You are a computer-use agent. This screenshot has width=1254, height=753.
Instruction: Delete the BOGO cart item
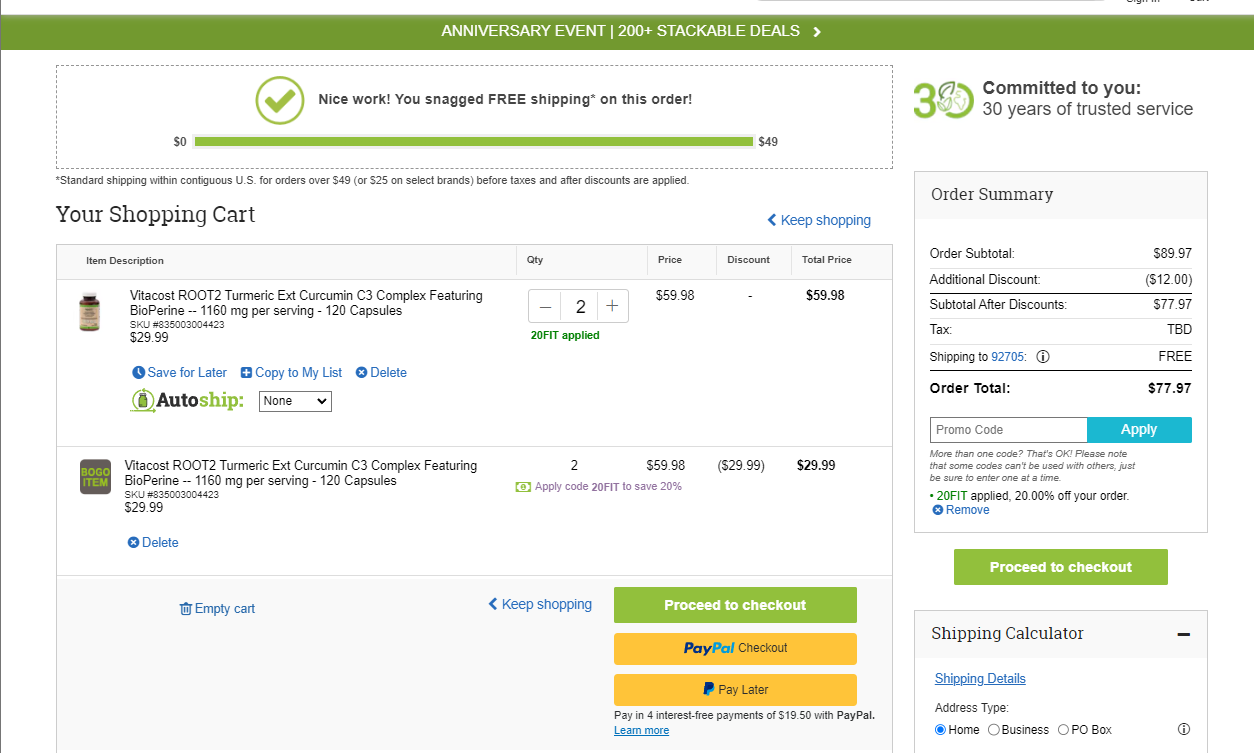pyautogui.click(x=153, y=542)
